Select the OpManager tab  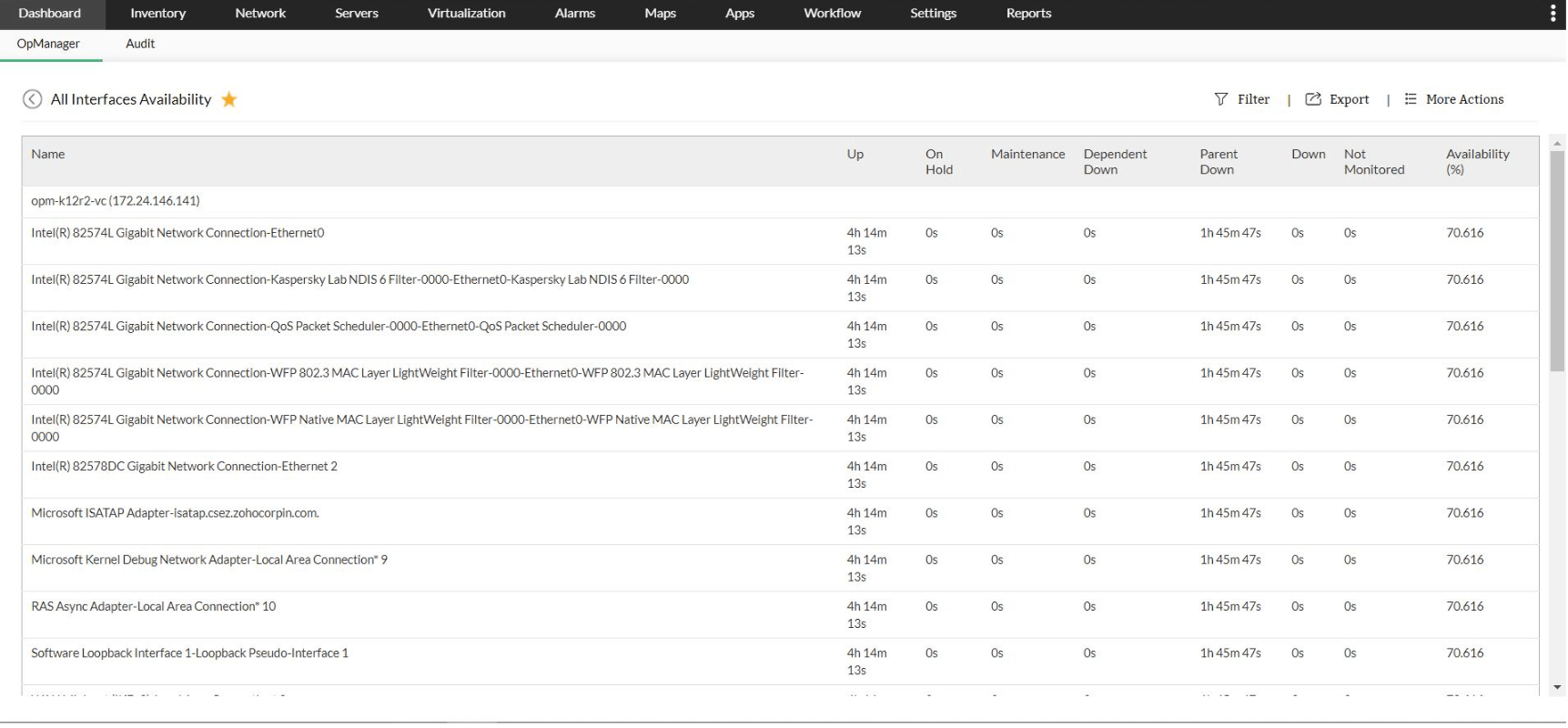click(48, 44)
